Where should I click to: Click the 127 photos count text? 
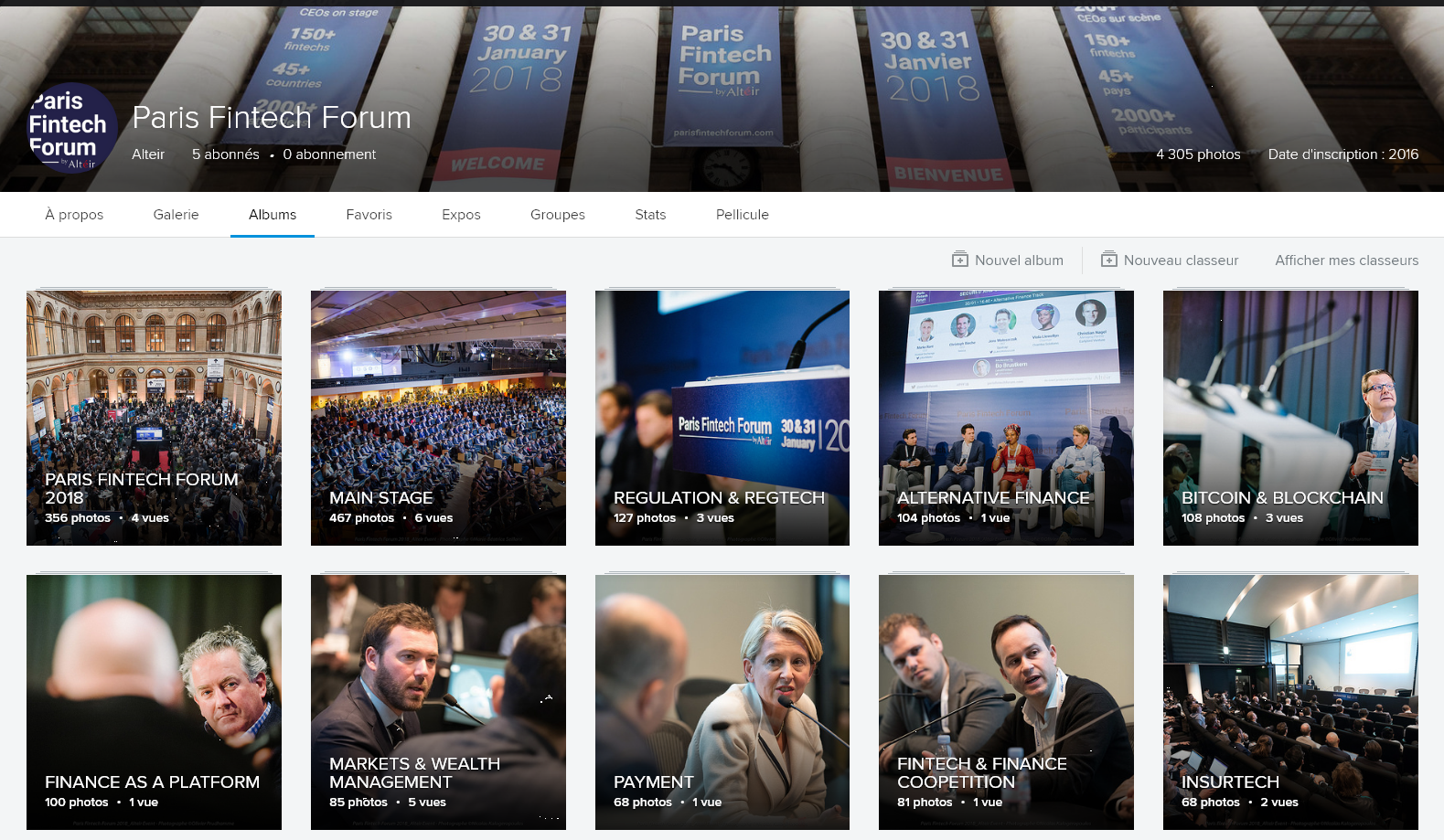click(x=645, y=518)
